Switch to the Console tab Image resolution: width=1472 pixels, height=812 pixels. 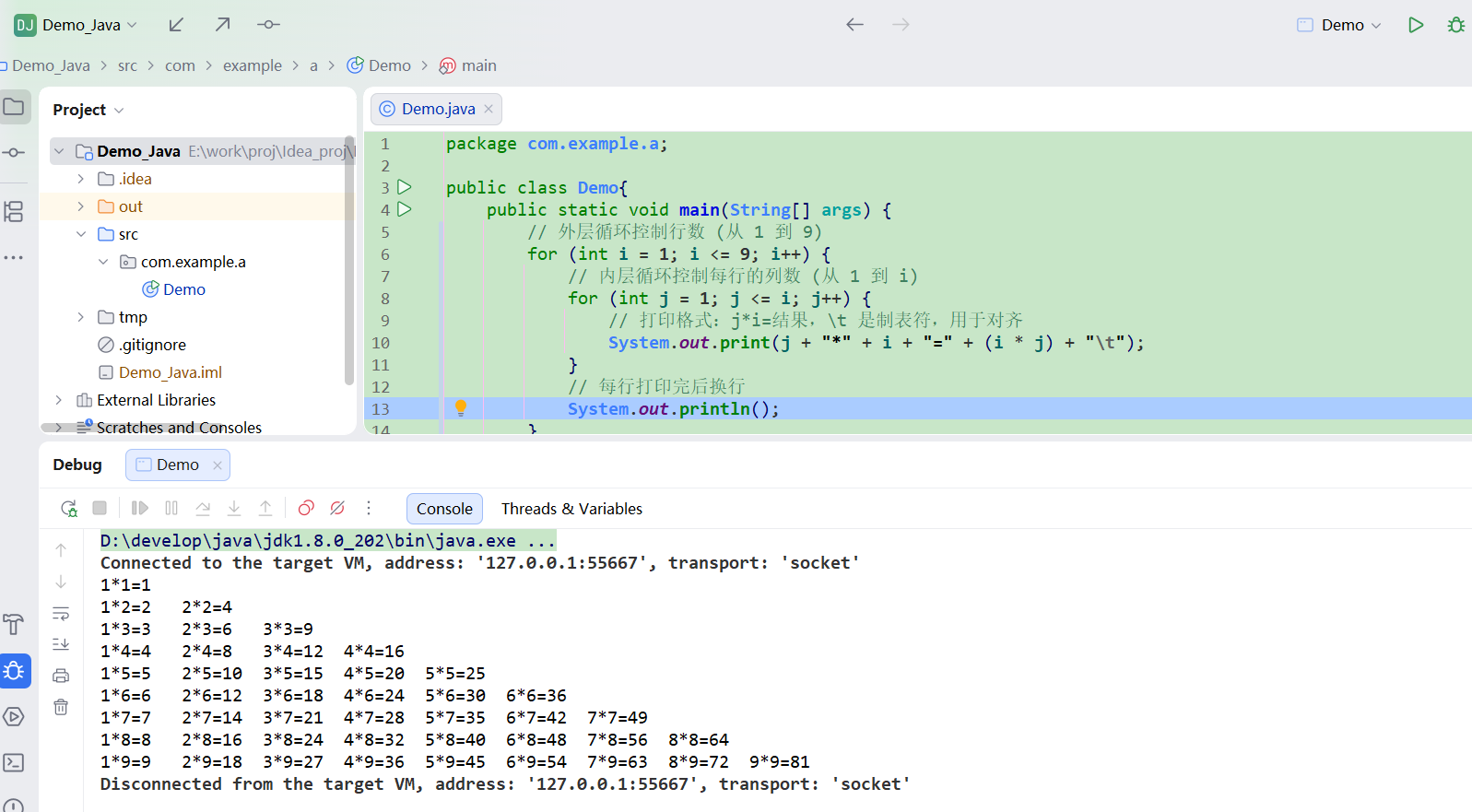(444, 509)
